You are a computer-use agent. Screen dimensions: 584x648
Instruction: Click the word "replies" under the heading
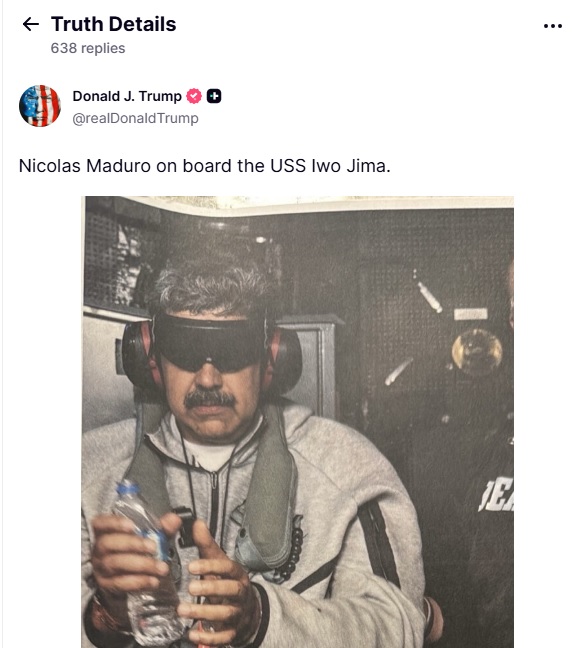click(x=103, y=48)
